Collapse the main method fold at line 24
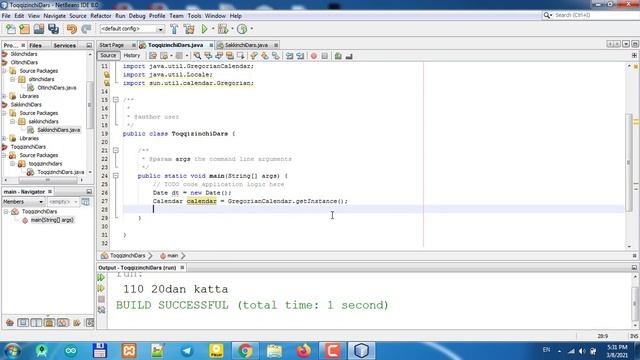The height and width of the screenshot is (360, 640). 116,176
